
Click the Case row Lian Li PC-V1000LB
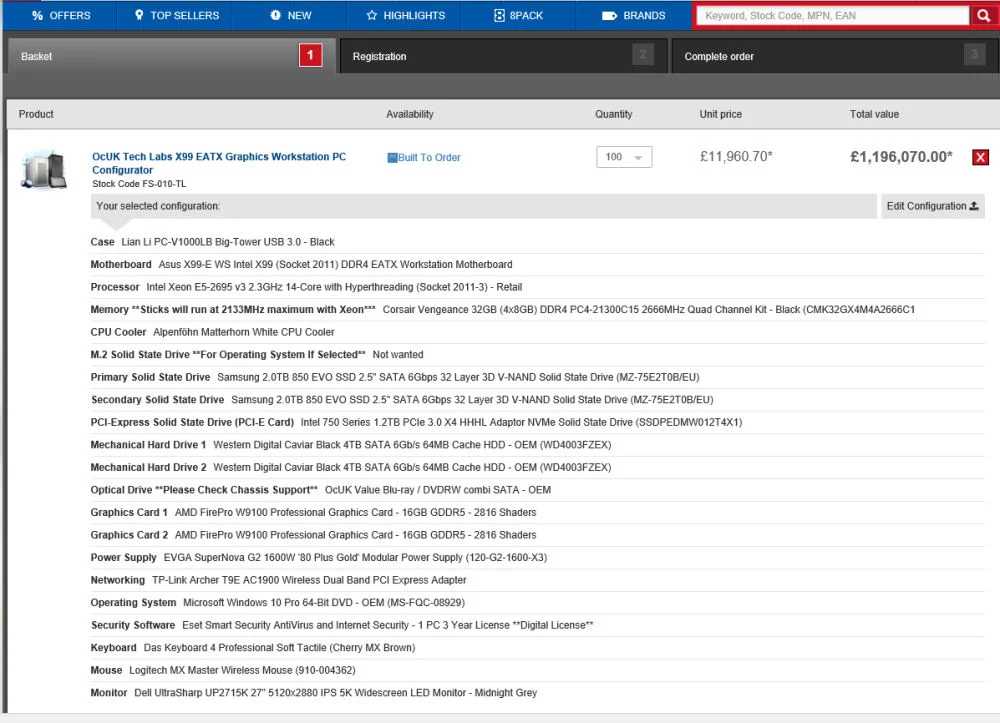538,242
